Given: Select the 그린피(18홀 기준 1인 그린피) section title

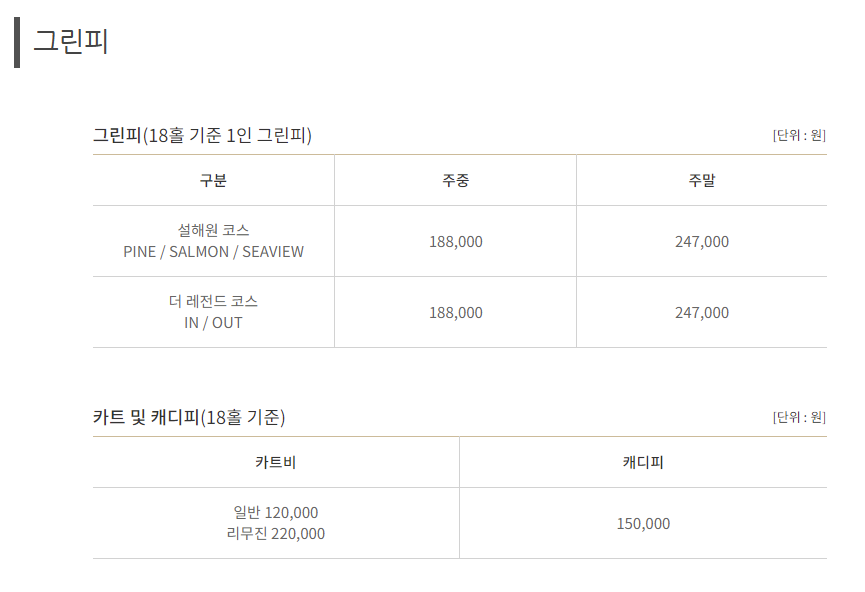Looking at the screenshot, I should point(202,135).
